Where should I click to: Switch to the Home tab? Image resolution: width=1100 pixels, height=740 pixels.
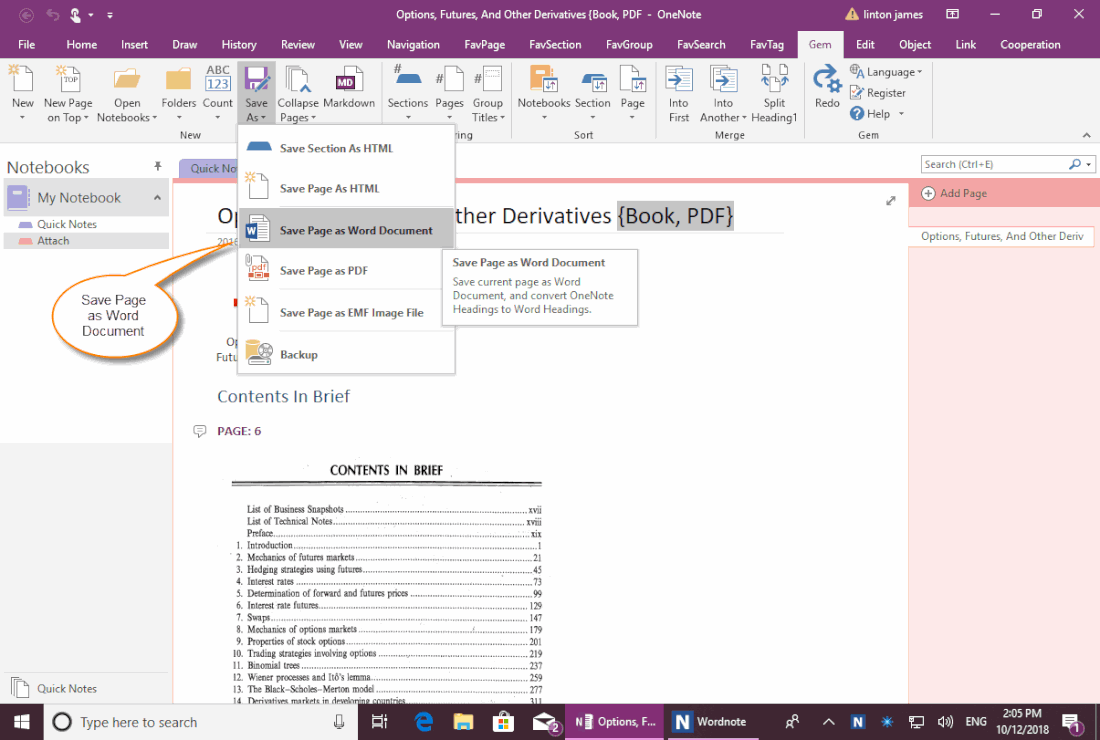click(x=82, y=44)
